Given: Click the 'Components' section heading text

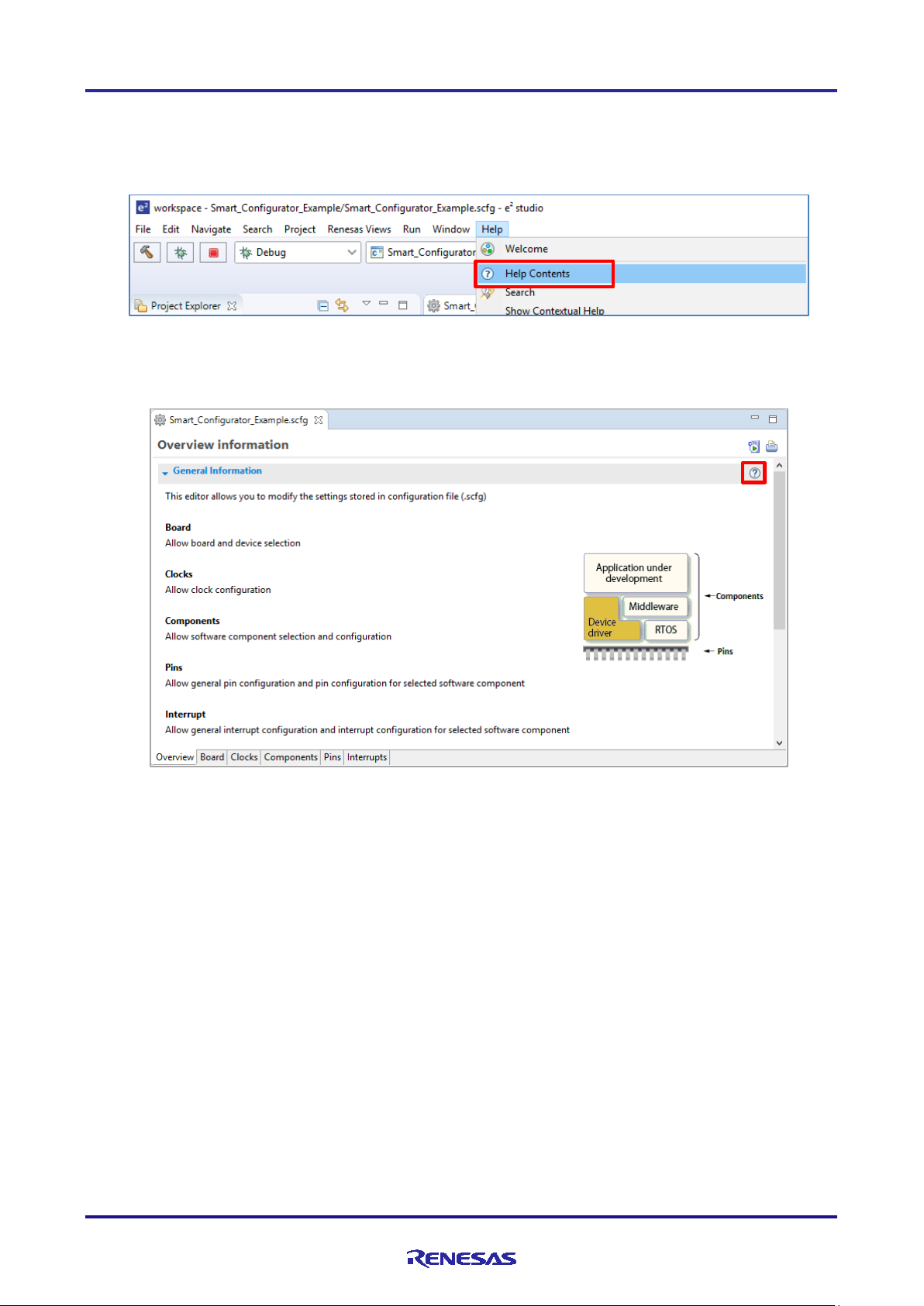Looking at the screenshot, I should pos(192,621).
